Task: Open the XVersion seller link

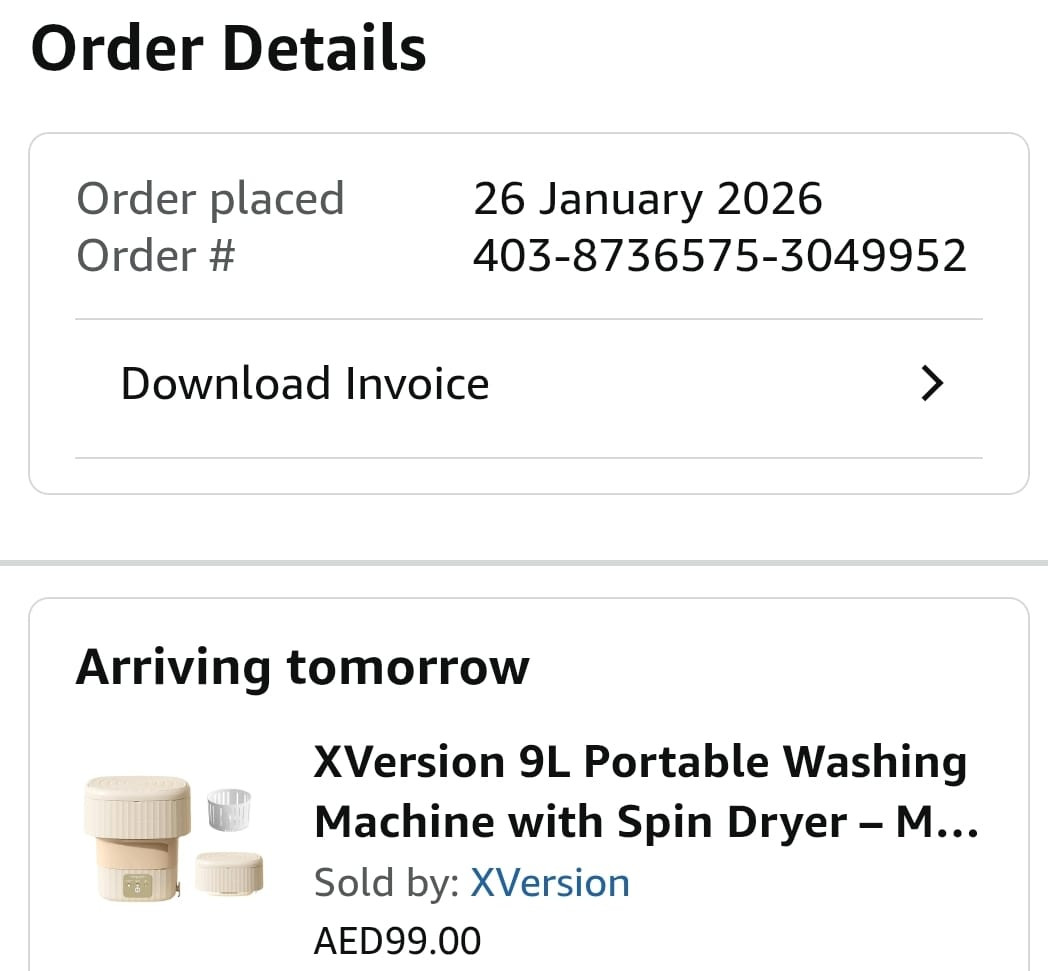Action: click(549, 883)
